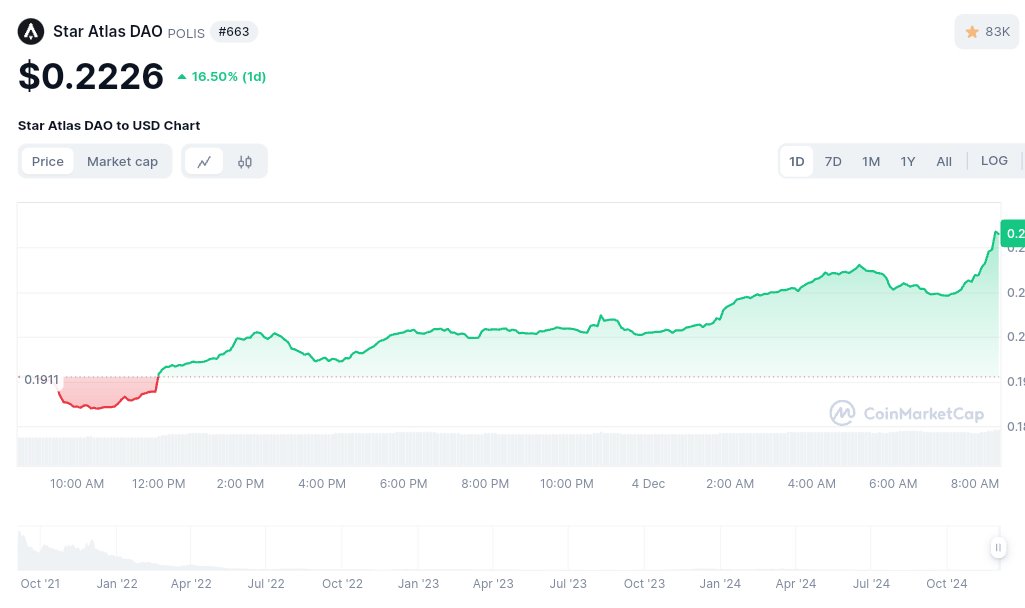This screenshot has width=1025, height=608.
Task: Click Jan '22 on the history timeline
Action: (117, 584)
